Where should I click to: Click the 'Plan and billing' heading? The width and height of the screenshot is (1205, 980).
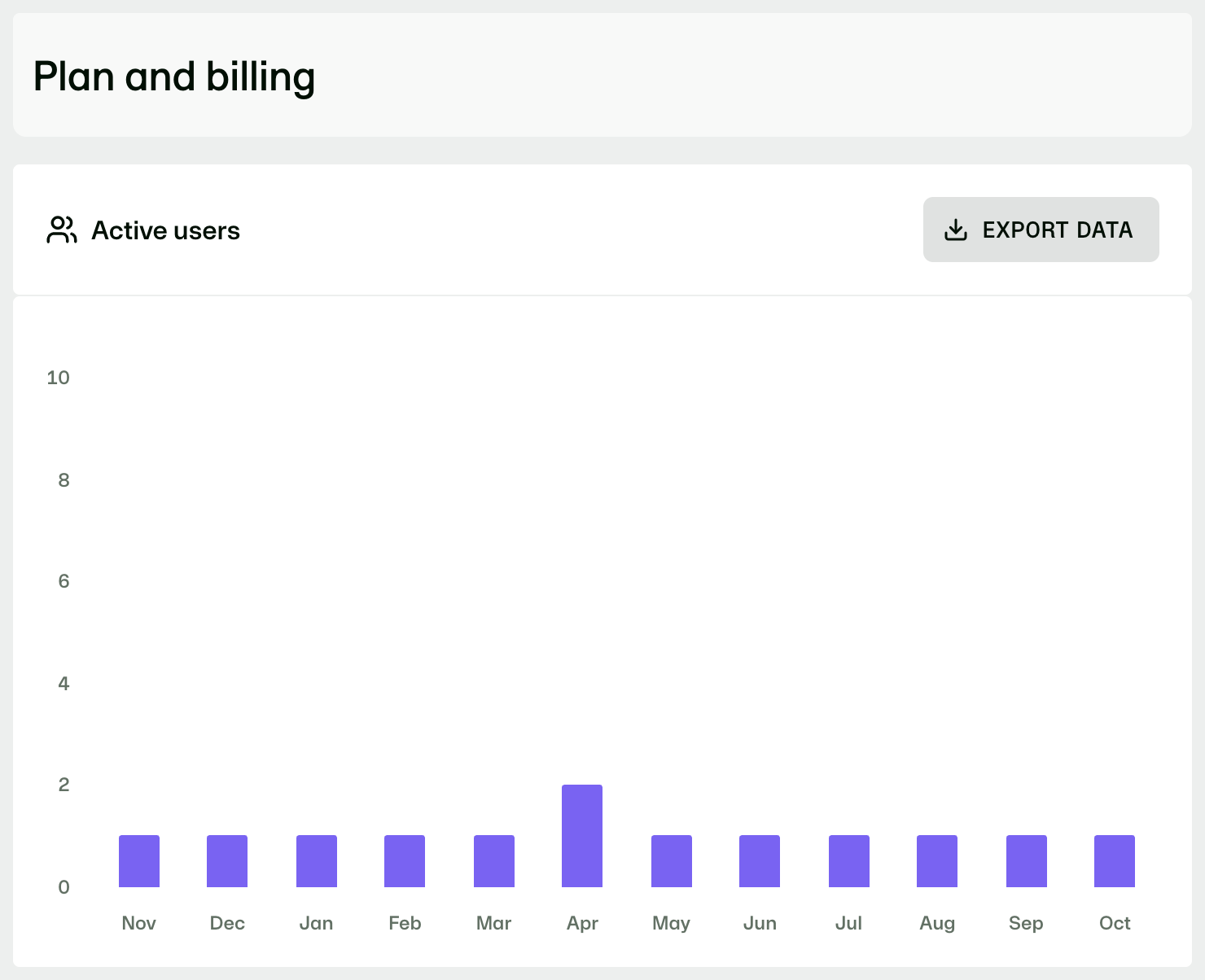coord(174,77)
